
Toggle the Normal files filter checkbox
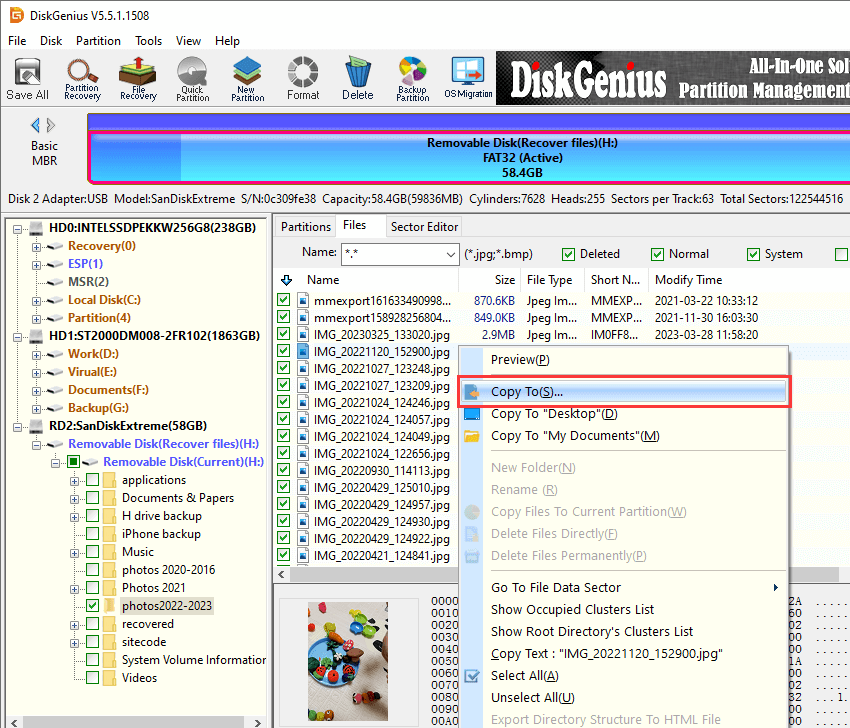coord(657,254)
